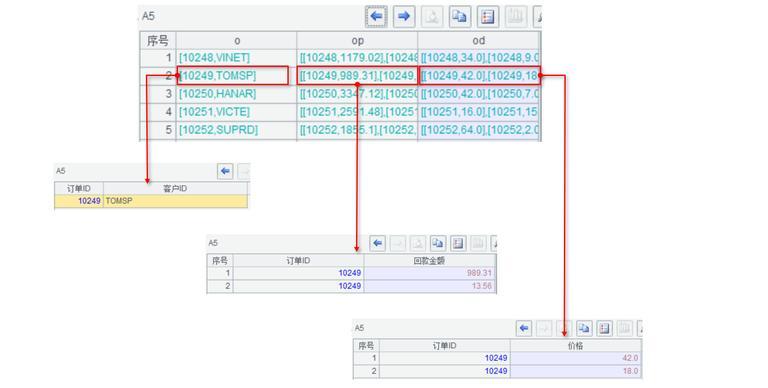Click 10249 in the 989.31 row
Viewport: 768px width, 388px height.
pyautogui.click(x=298, y=273)
